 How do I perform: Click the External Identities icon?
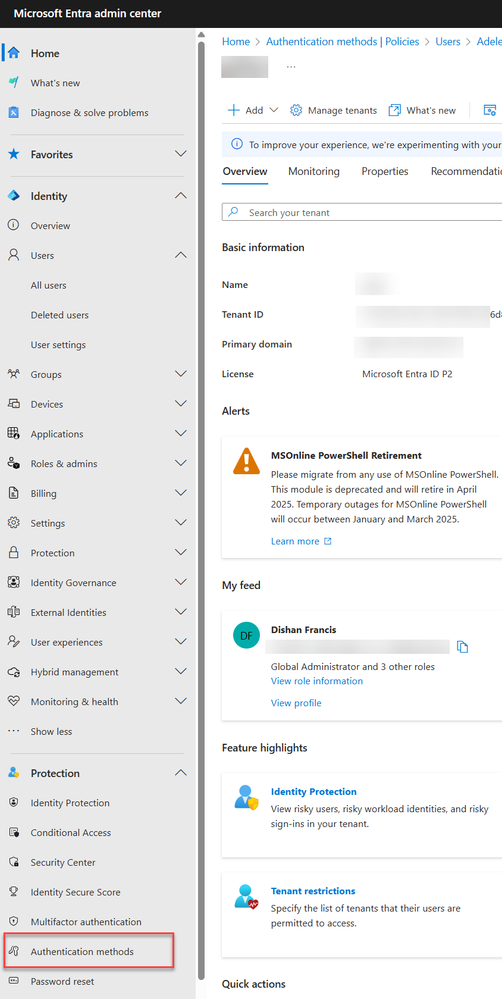[x=13, y=612]
